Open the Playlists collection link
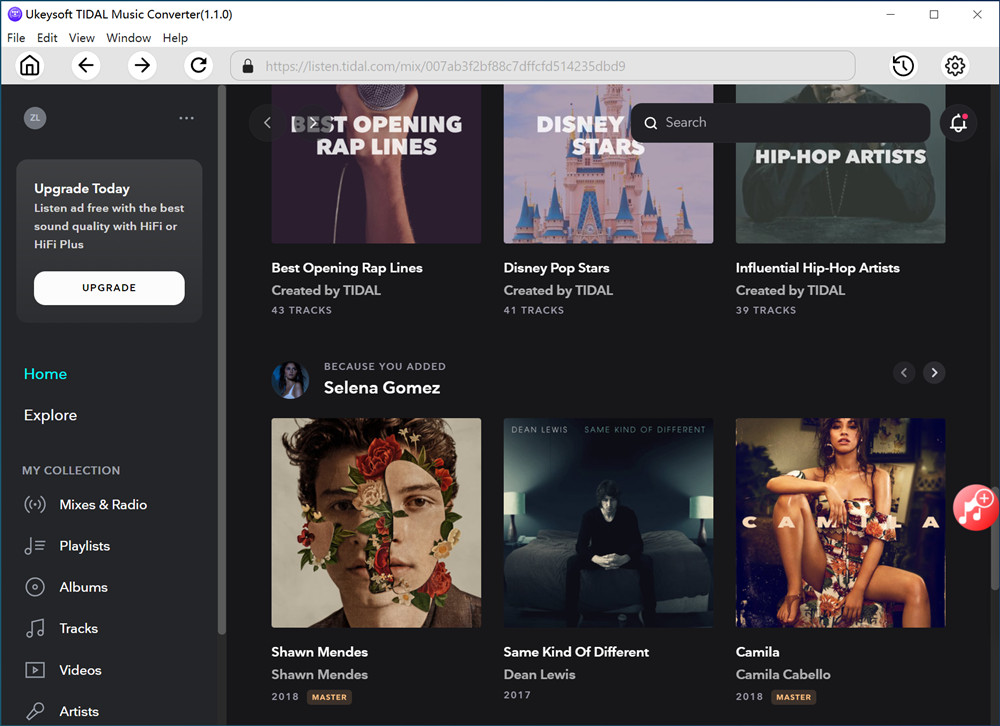The height and width of the screenshot is (726, 1000). click(85, 546)
